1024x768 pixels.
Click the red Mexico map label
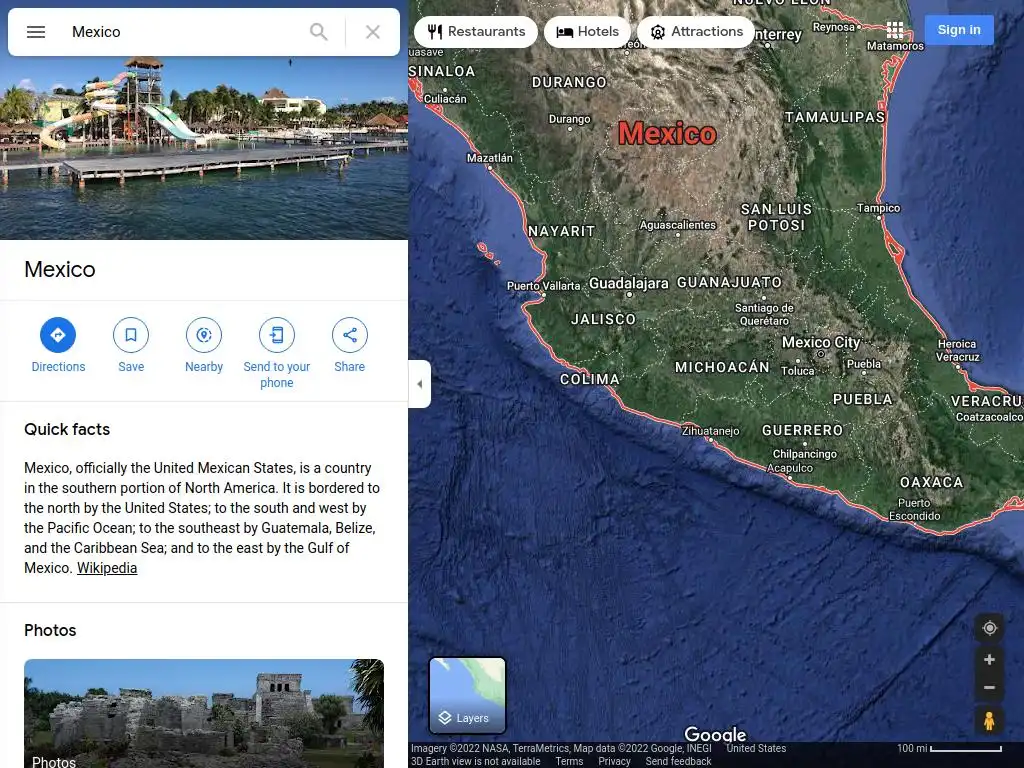coord(667,133)
